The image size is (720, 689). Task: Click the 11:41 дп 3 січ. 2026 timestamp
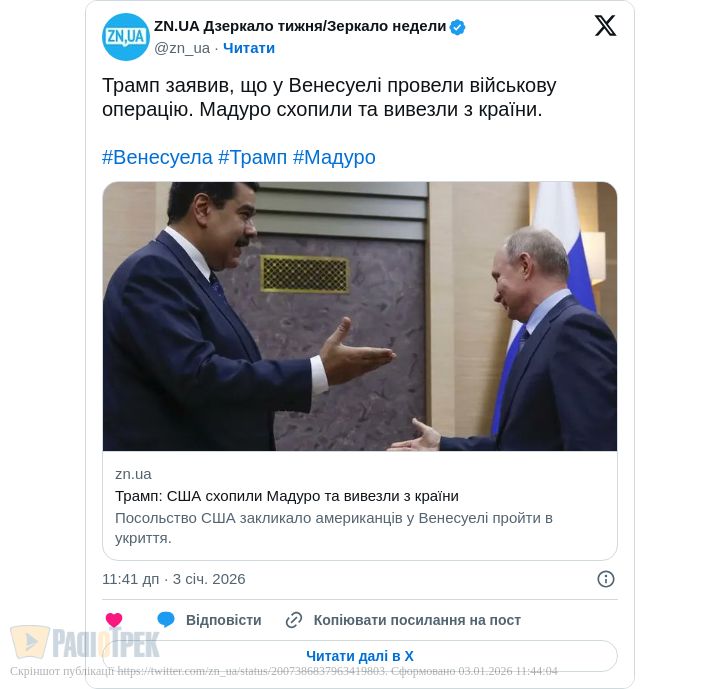[174, 579]
